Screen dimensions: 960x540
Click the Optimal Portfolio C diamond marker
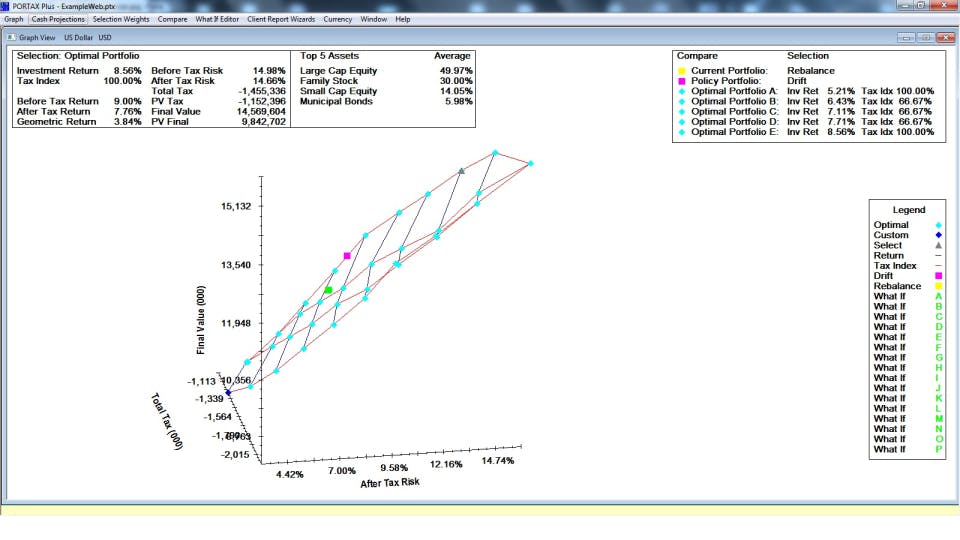pos(681,111)
